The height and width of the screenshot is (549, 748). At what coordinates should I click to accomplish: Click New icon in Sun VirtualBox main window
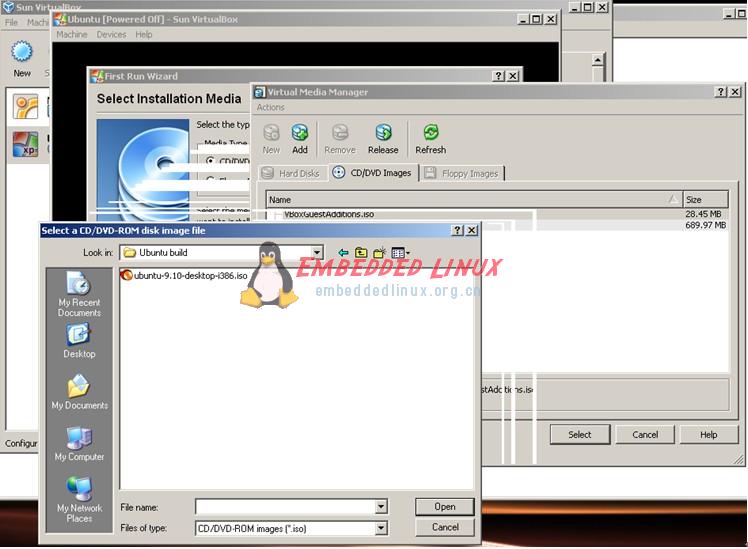pyautogui.click(x=21, y=52)
